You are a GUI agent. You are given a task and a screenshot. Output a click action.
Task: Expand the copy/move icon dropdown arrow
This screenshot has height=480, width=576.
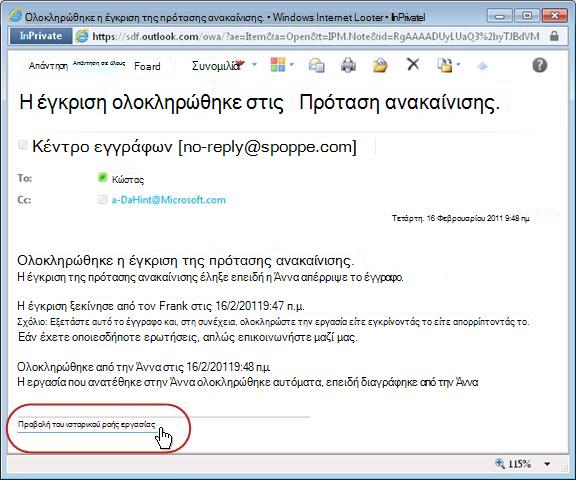click(458, 65)
